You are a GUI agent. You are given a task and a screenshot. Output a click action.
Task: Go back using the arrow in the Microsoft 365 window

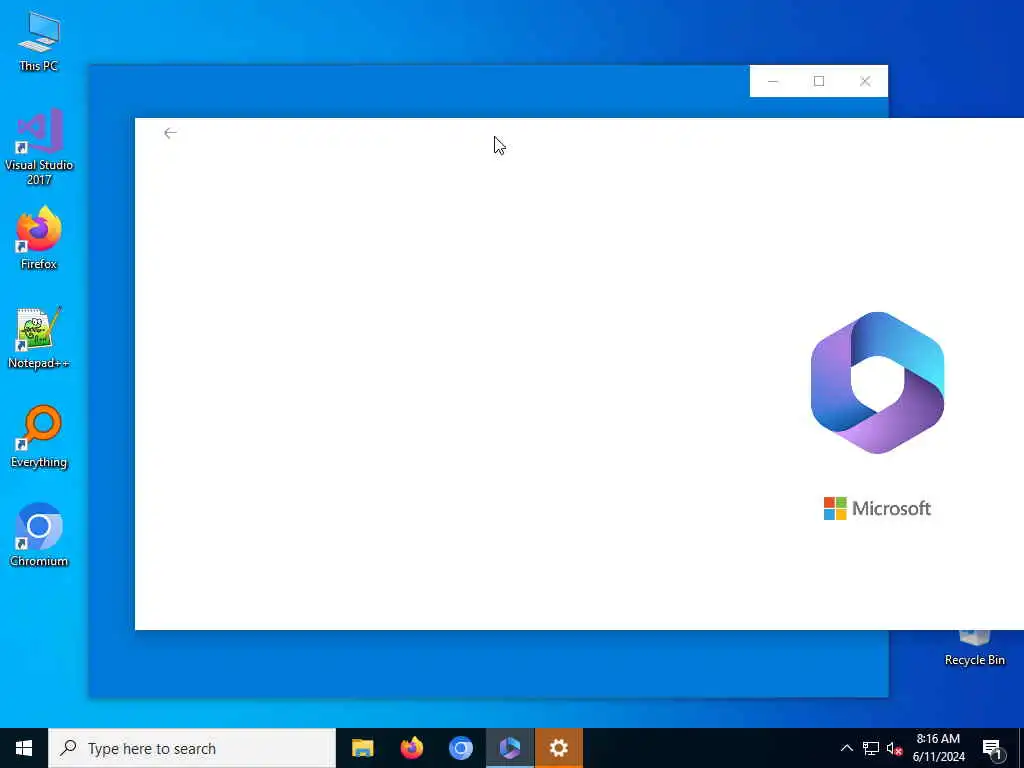[x=170, y=133]
